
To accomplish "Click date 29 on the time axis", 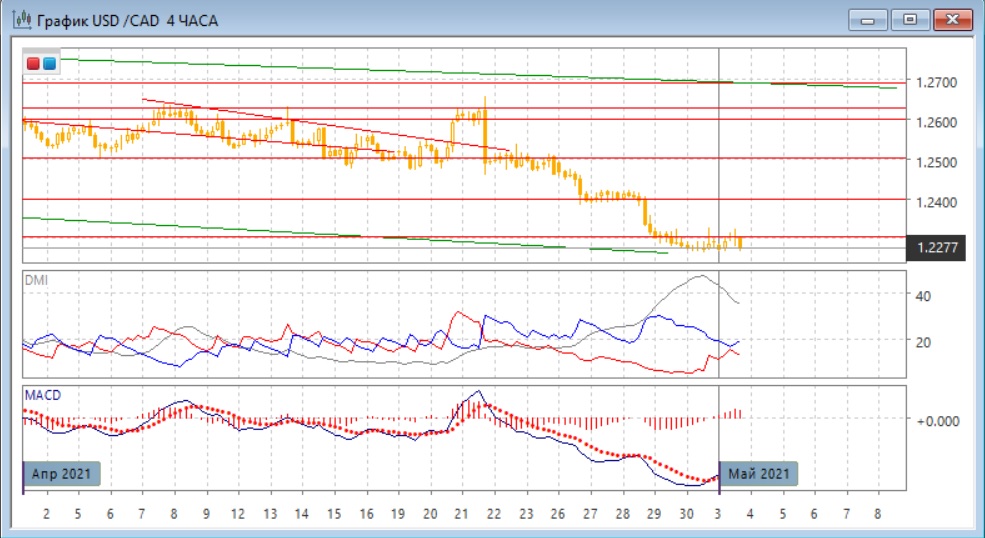I will coord(653,513).
